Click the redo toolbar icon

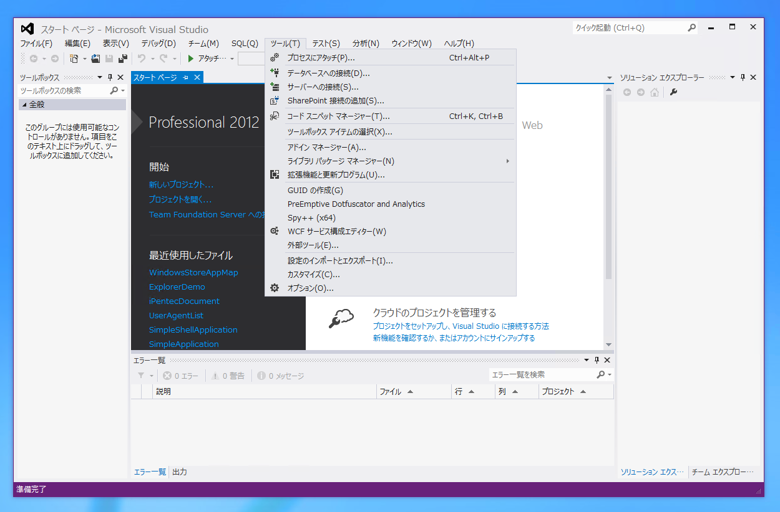coord(164,59)
